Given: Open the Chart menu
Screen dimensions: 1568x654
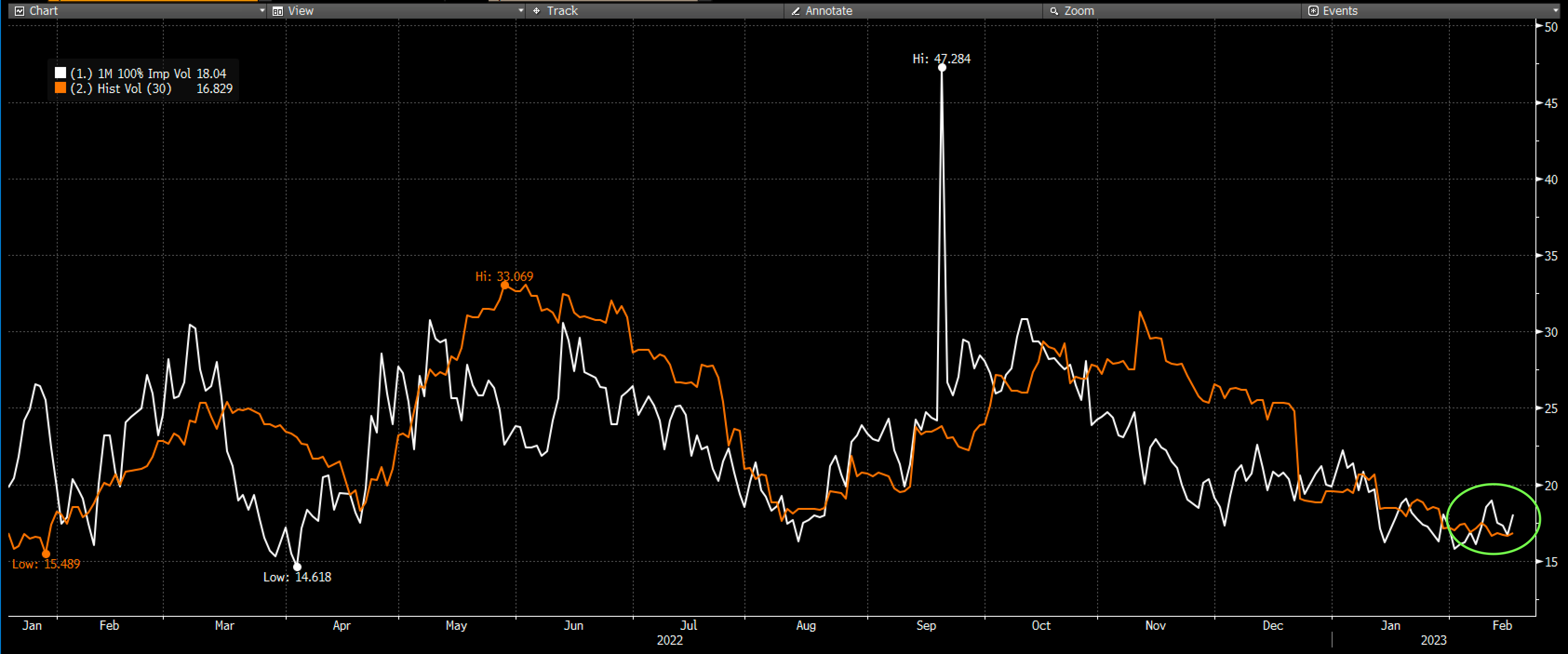Looking at the screenshot, I should coord(44,11).
